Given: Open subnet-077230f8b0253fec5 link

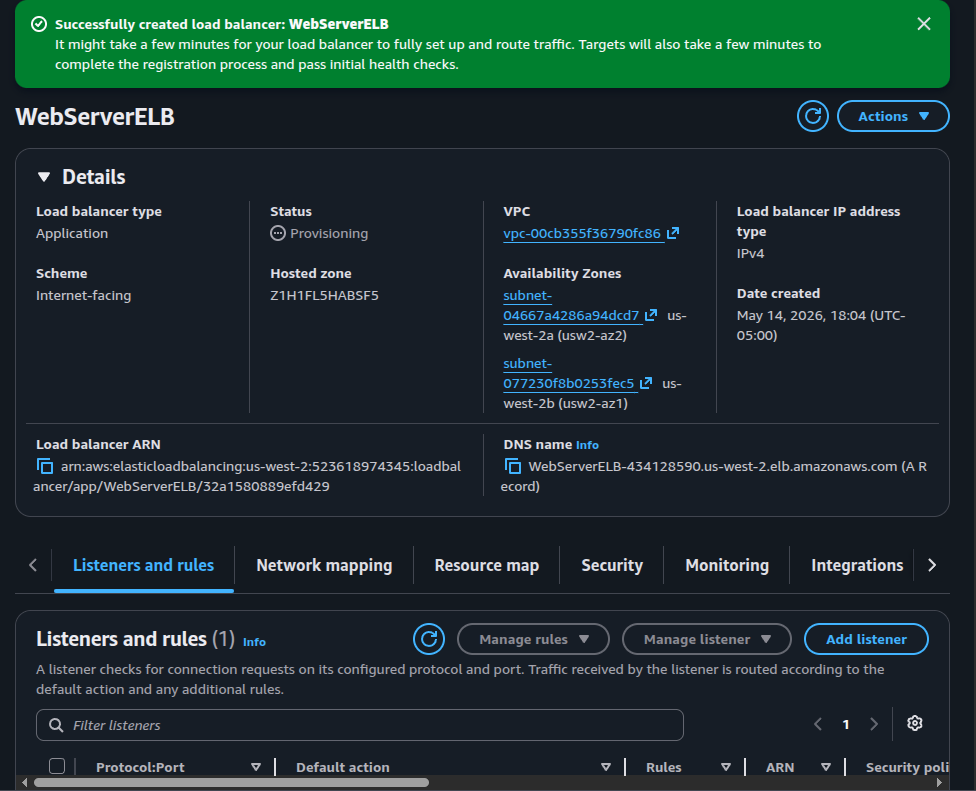Looking at the screenshot, I should tap(568, 373).
